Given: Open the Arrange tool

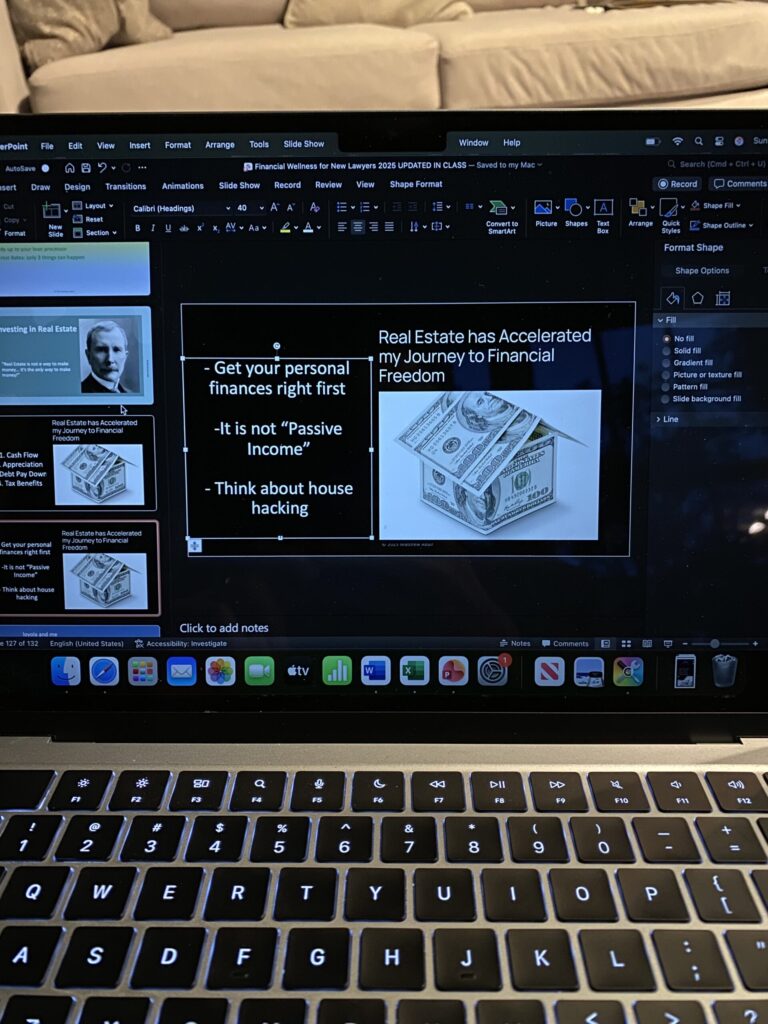Looking at the screenshot, I should pyautogui.click(x=640, y=214).
